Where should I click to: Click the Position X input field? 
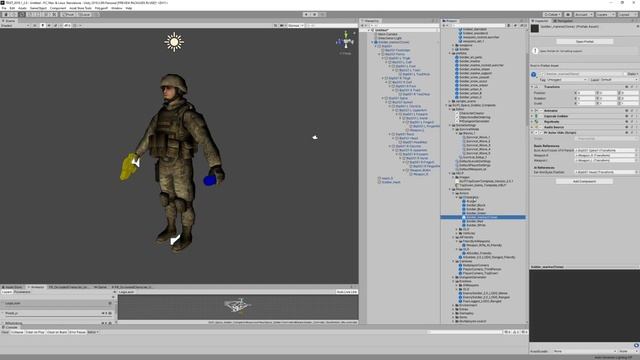pyautogui.click(x=586, y=93)
